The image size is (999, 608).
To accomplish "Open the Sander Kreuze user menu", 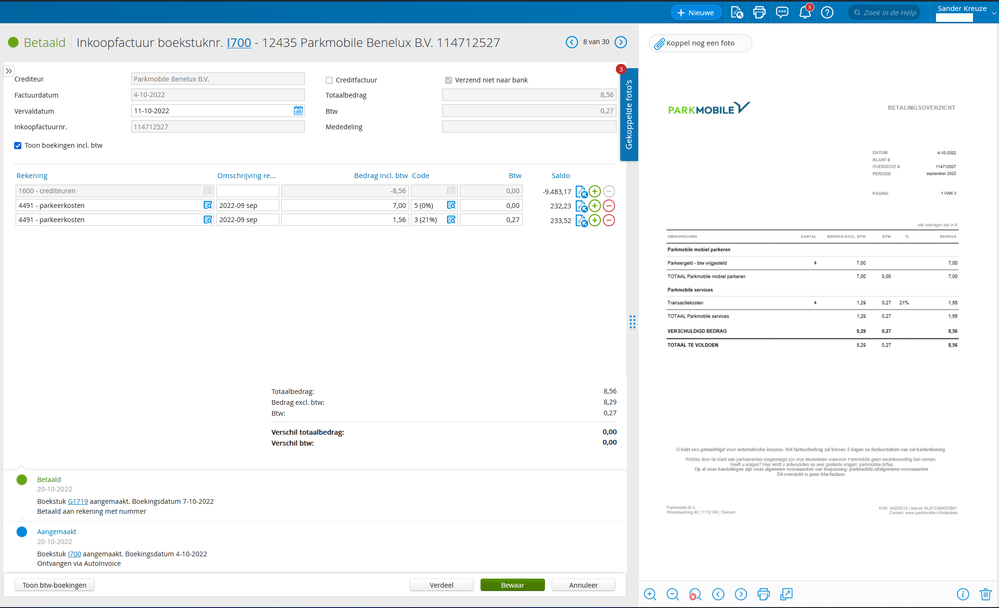I will (x=964, y=12).
